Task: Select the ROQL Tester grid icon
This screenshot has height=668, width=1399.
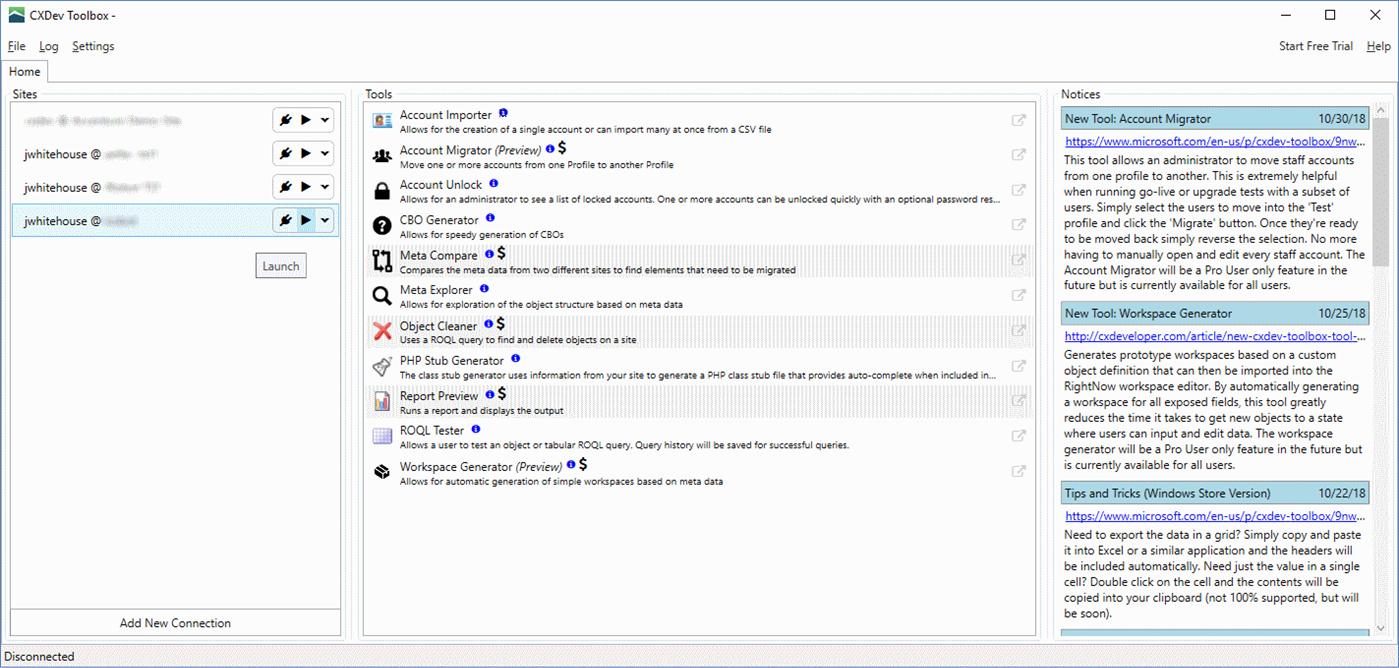Action: [381, 436]
